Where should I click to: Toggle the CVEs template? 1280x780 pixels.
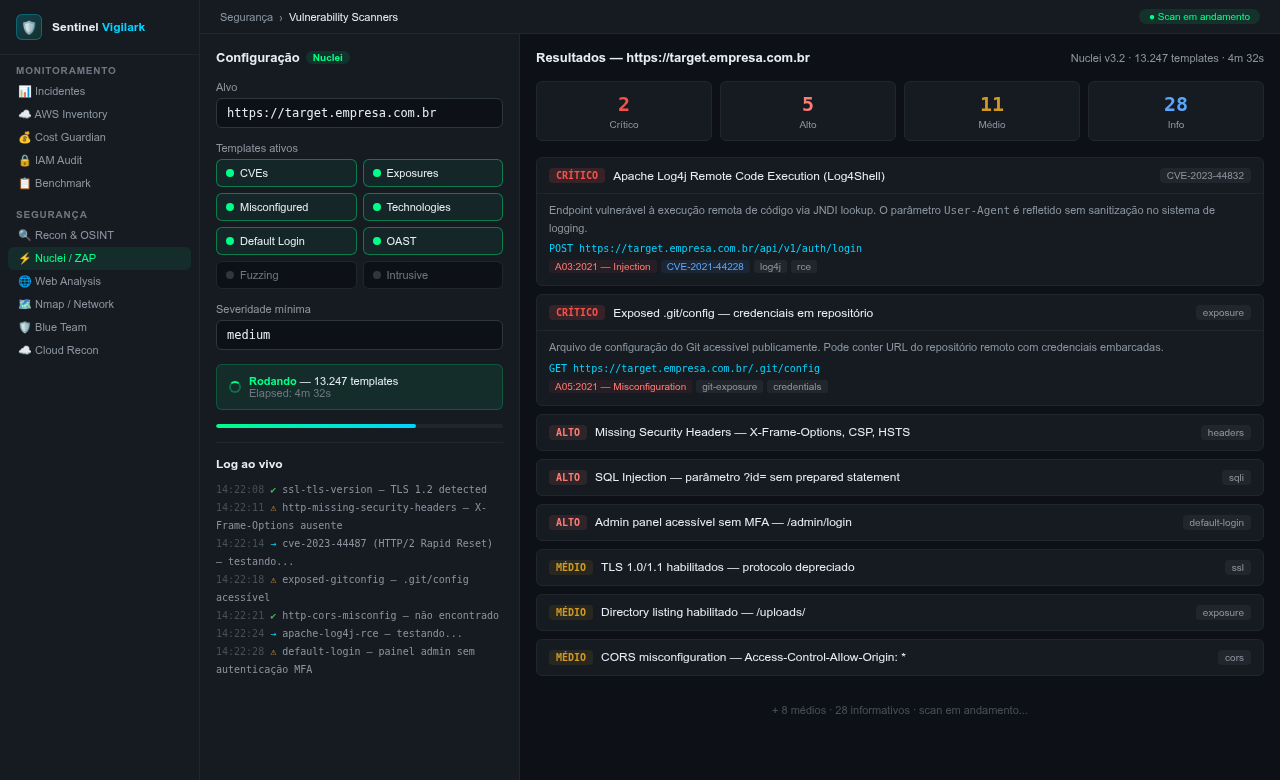point(286,173)
